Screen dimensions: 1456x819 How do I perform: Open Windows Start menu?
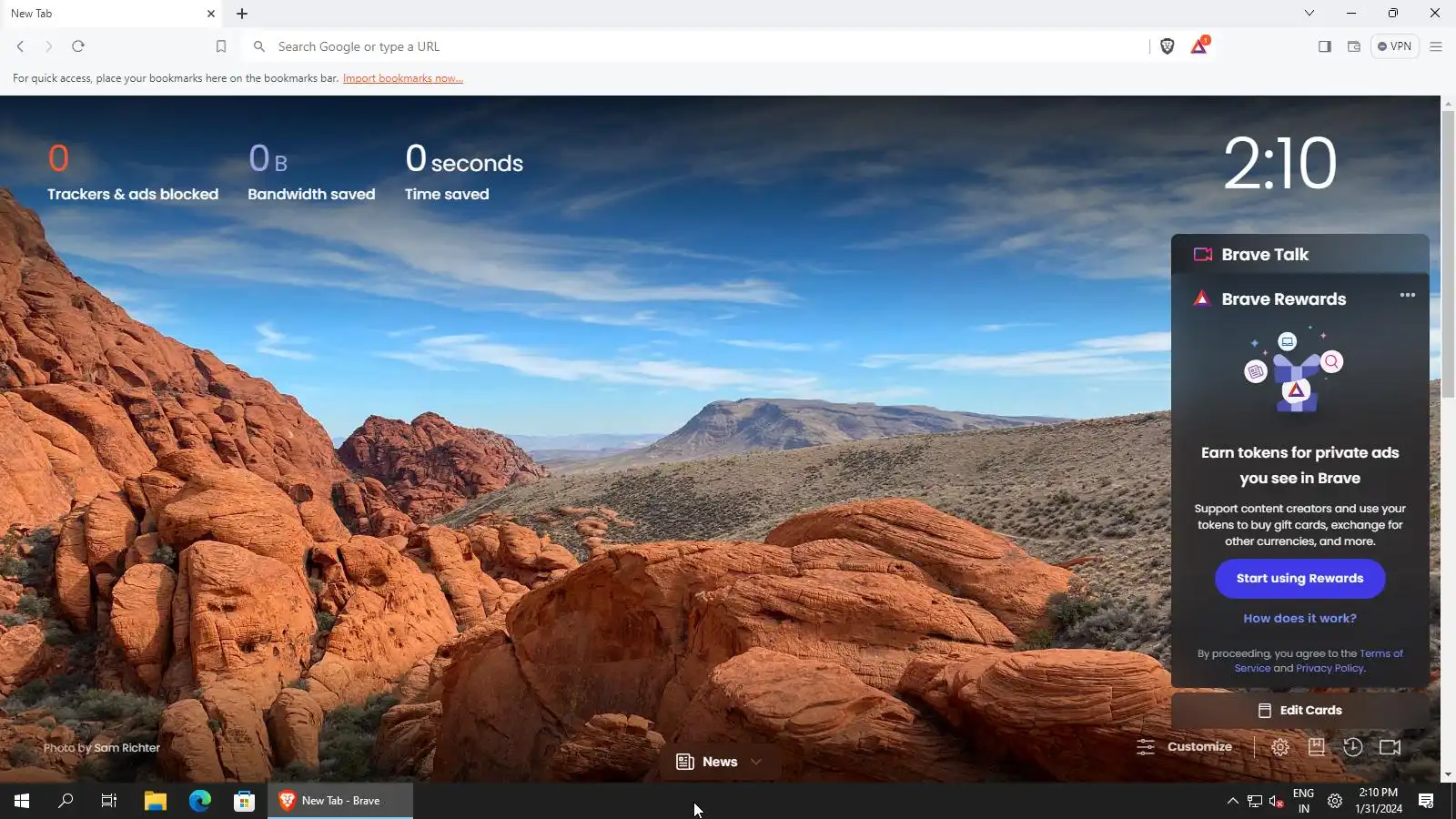point(22,801)
